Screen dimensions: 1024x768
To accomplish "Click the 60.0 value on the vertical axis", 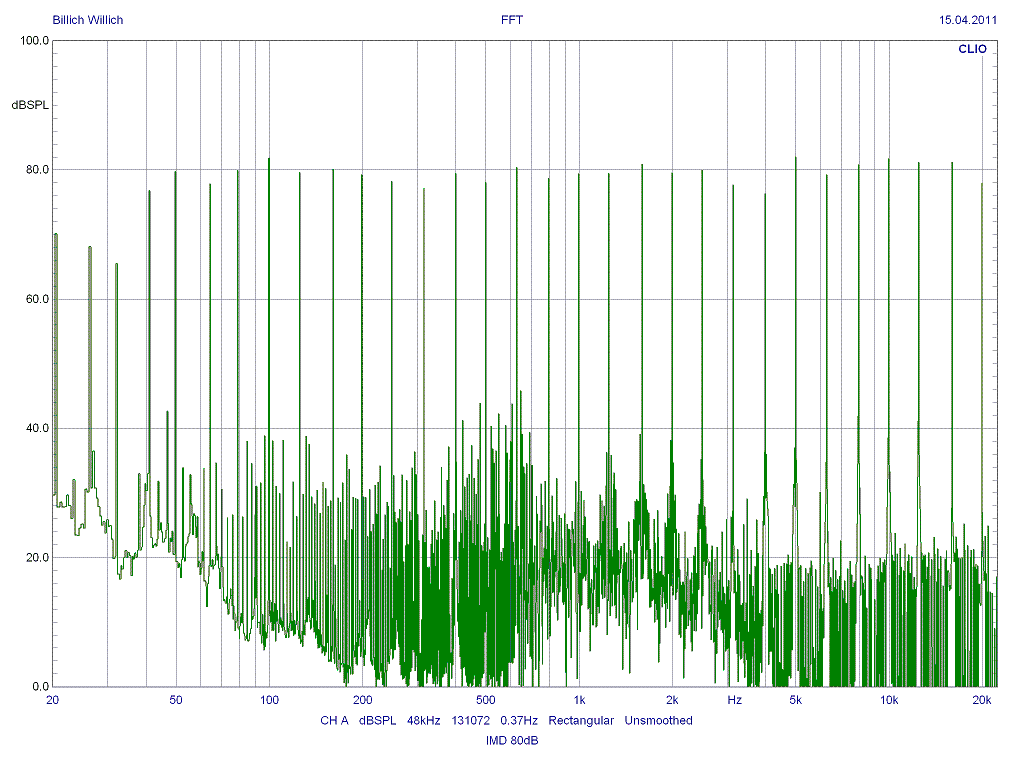I will [37, 299].
